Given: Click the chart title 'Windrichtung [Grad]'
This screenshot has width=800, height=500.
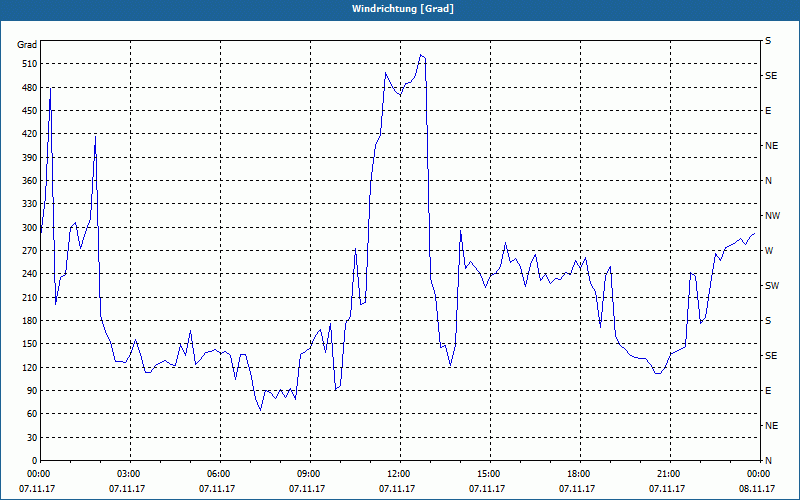Looking at the screenshot, I should point(403,9).
